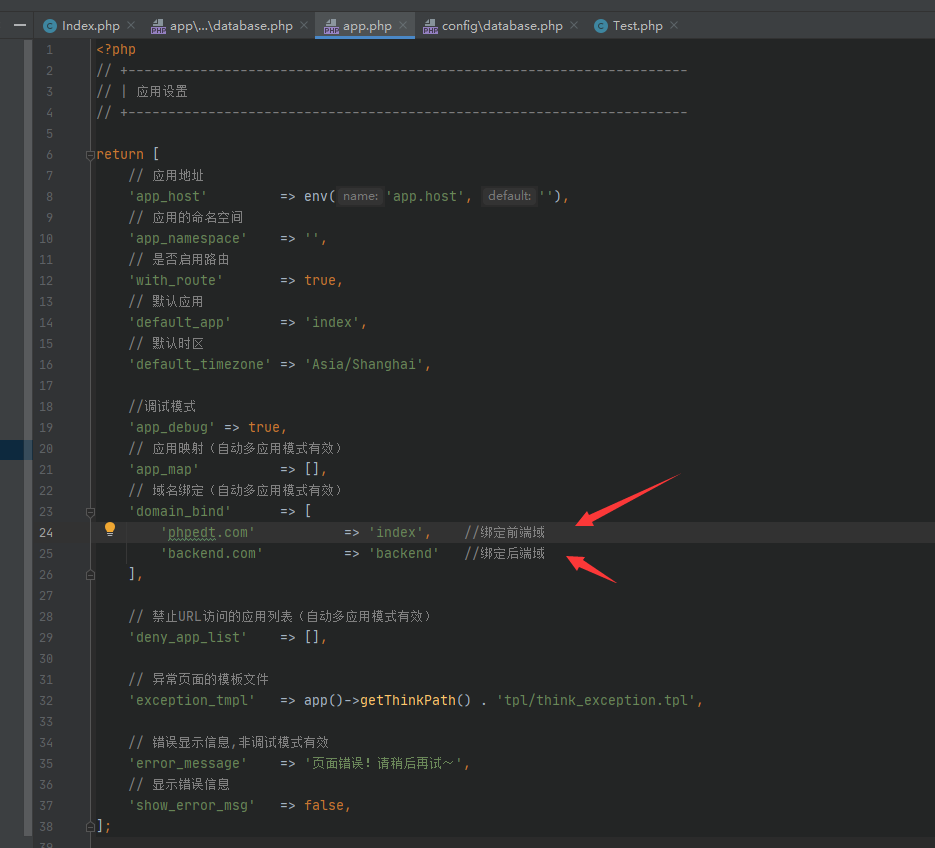
Task: Click the class icon on Test.php tab
Action: coord(601,26)
